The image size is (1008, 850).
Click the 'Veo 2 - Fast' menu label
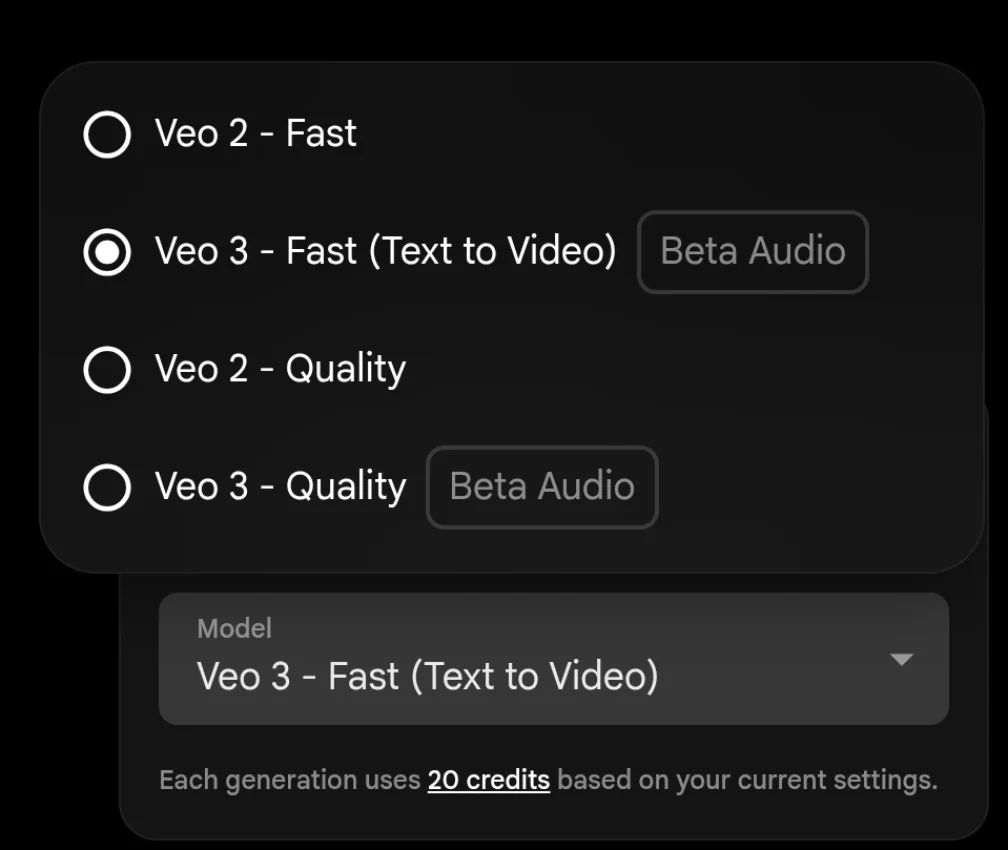[x=255, y=134]
